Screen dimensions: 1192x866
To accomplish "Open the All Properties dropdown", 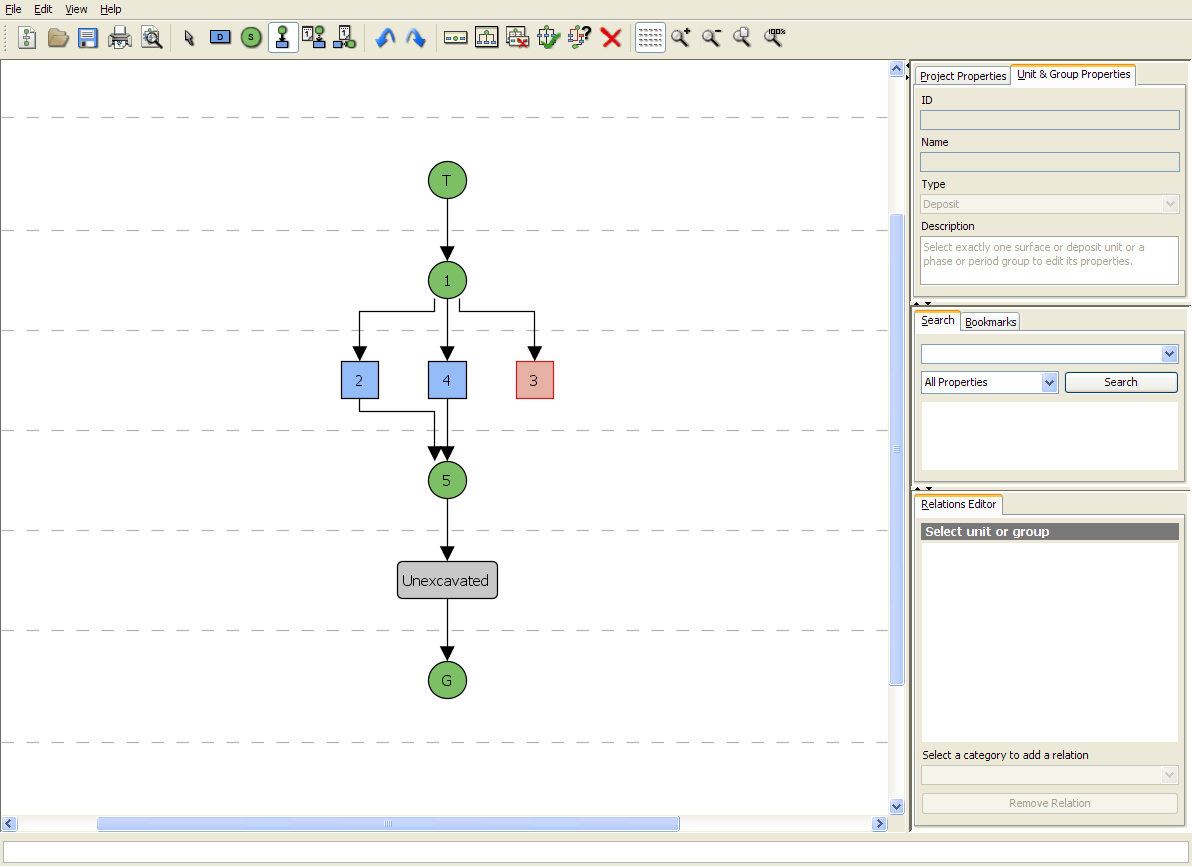I will tap(1049, 382).
